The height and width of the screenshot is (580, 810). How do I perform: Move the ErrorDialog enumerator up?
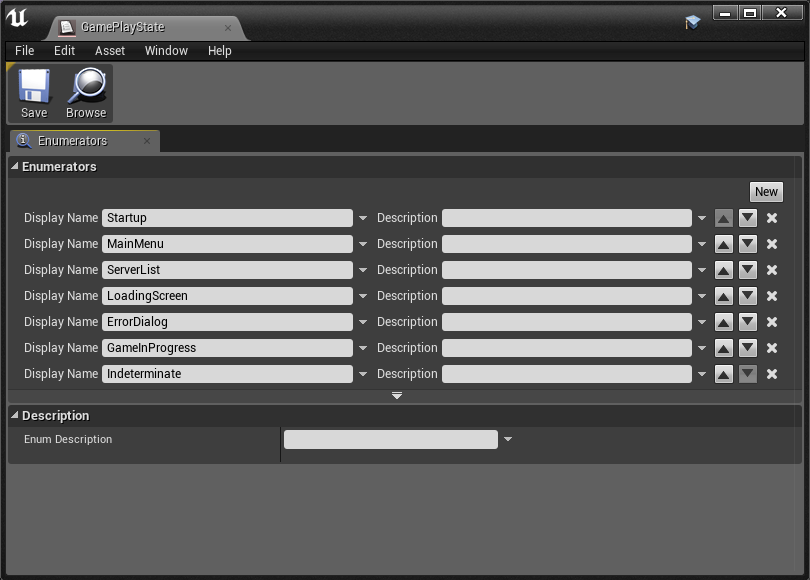click(724, 322)
